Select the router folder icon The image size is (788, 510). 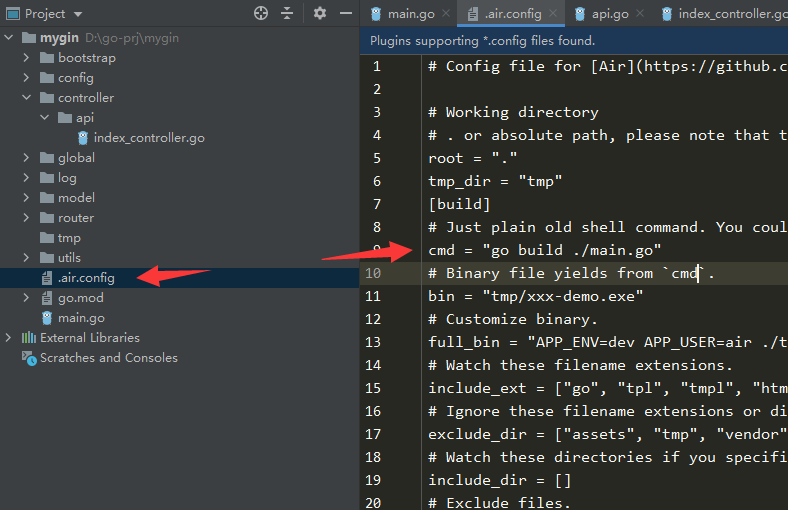click(47, 218)
